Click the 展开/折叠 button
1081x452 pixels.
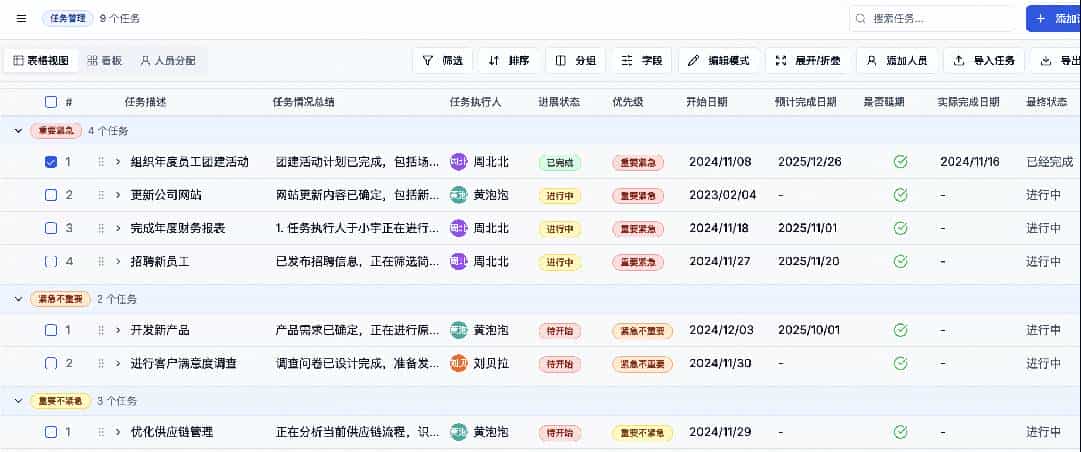pyautogui.click(x=808, y=61)
